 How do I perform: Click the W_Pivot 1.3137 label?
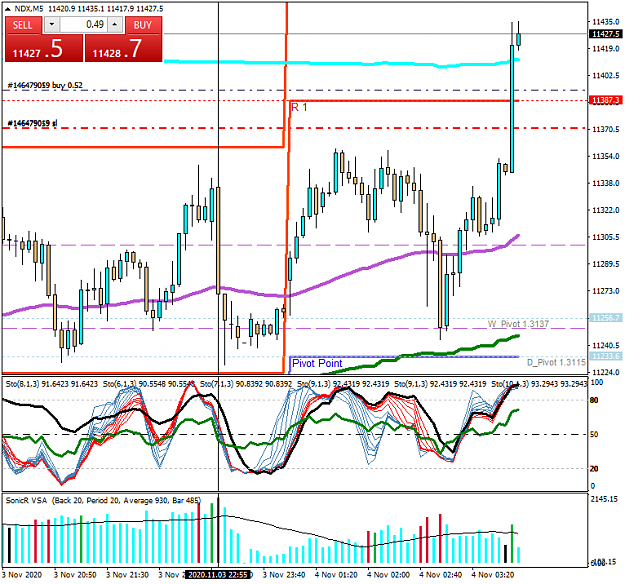(x=518, y=324)
